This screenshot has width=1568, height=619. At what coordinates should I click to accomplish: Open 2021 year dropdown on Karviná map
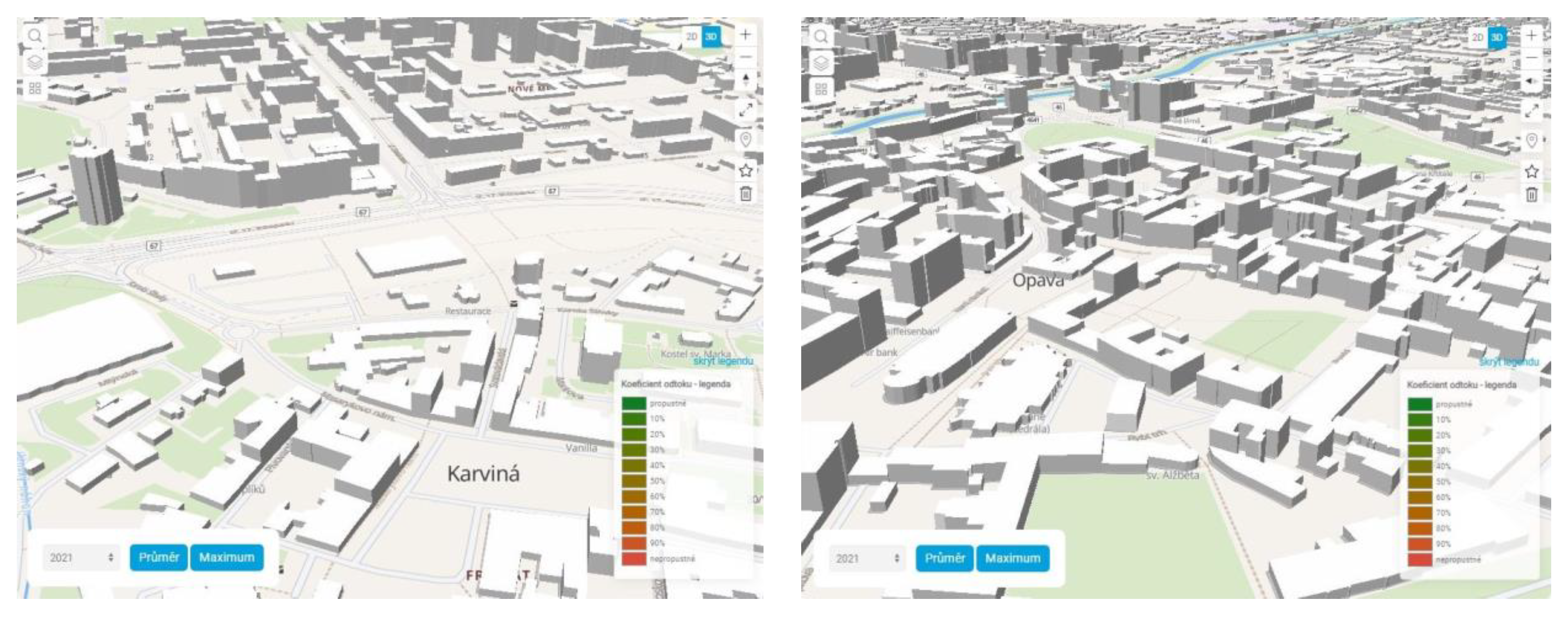pyautogui.click(x=82, y=558)
